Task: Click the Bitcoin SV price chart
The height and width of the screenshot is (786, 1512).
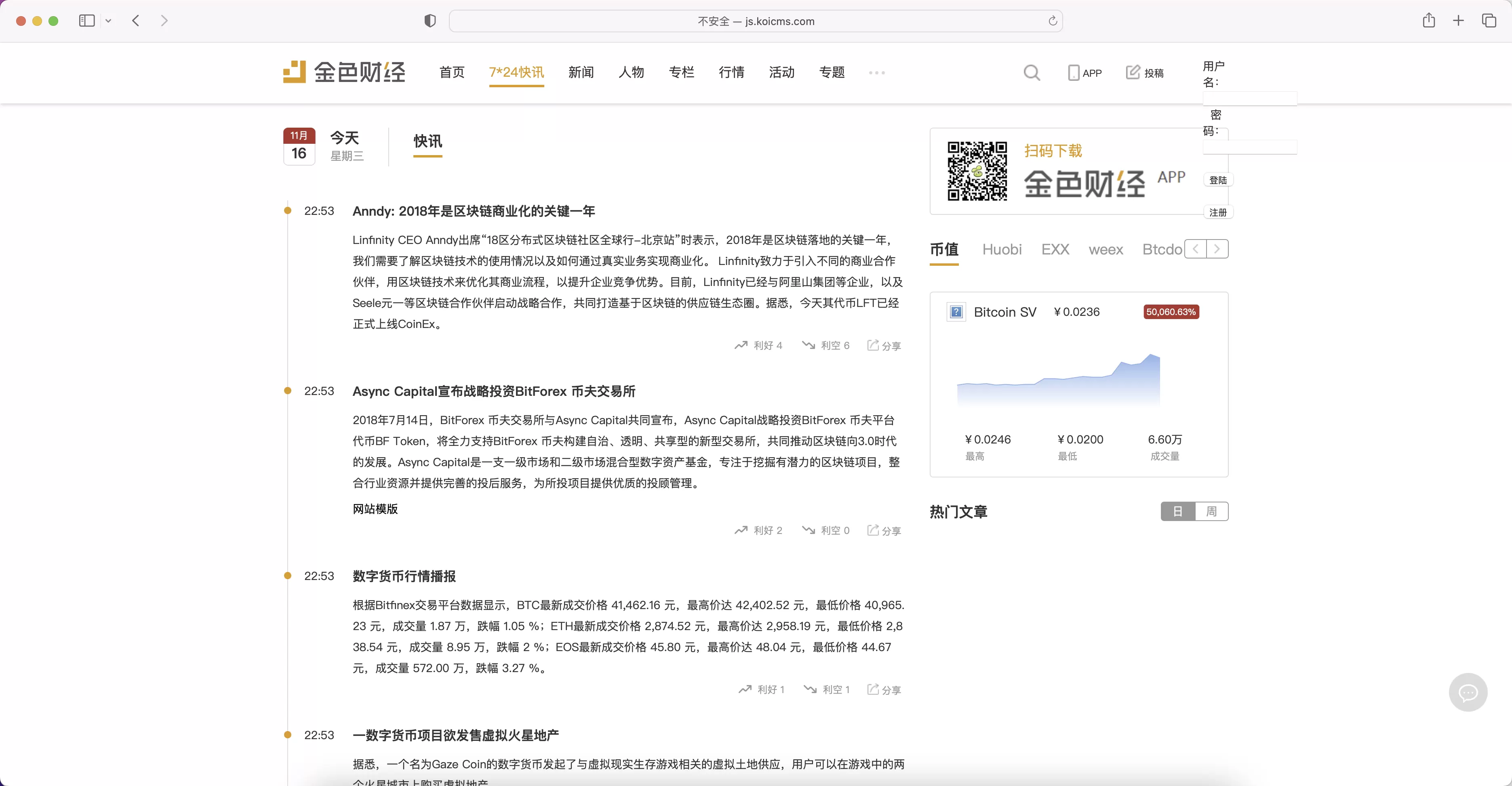Action: 1058,380
